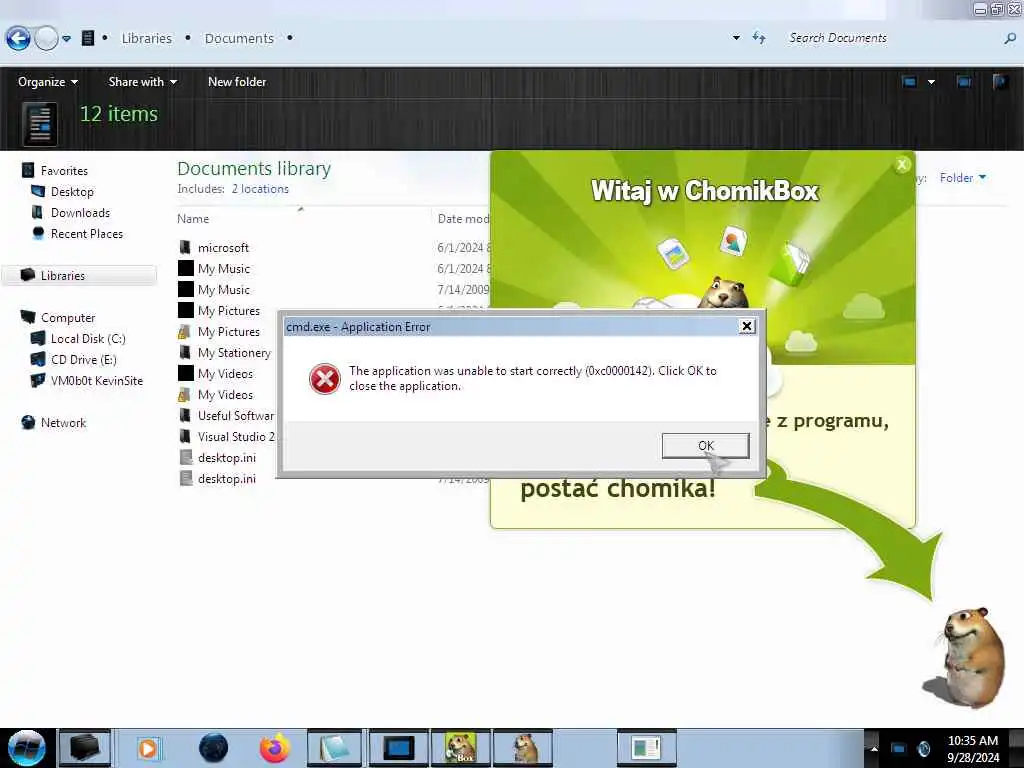Select the Visual Studio folder

coord(236,436)
